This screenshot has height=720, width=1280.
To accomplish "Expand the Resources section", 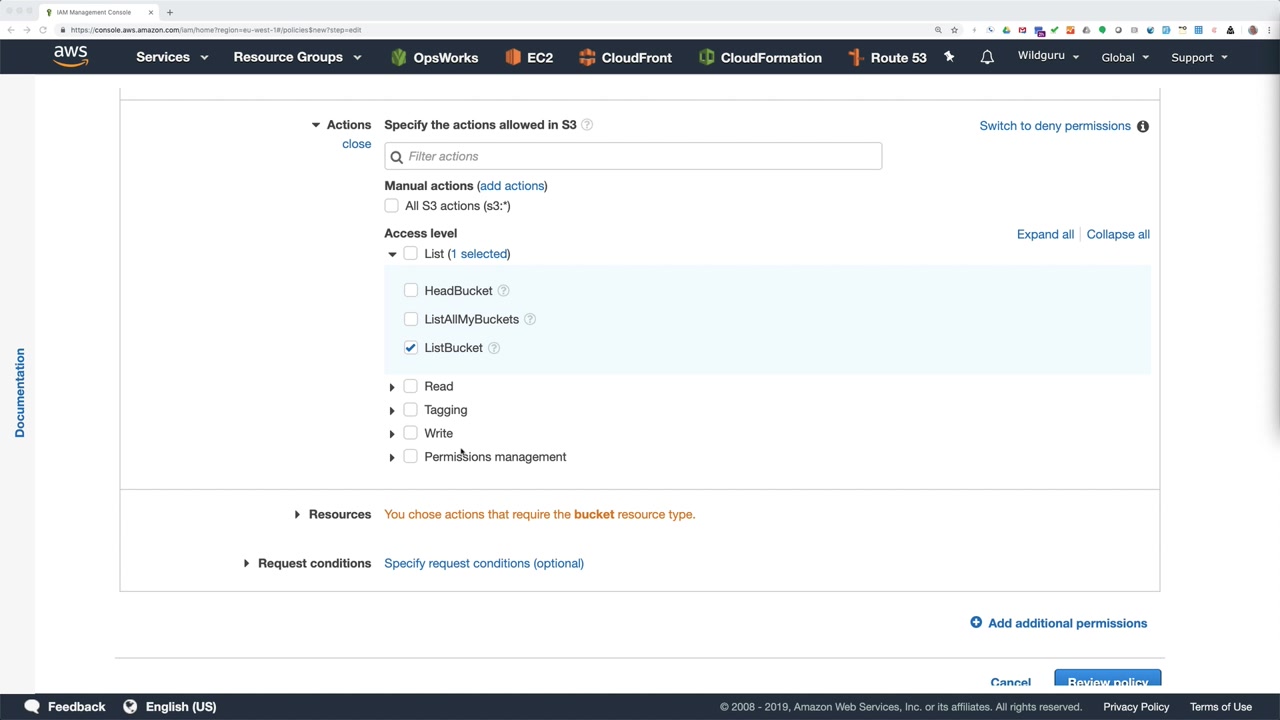I will (297, 514).
